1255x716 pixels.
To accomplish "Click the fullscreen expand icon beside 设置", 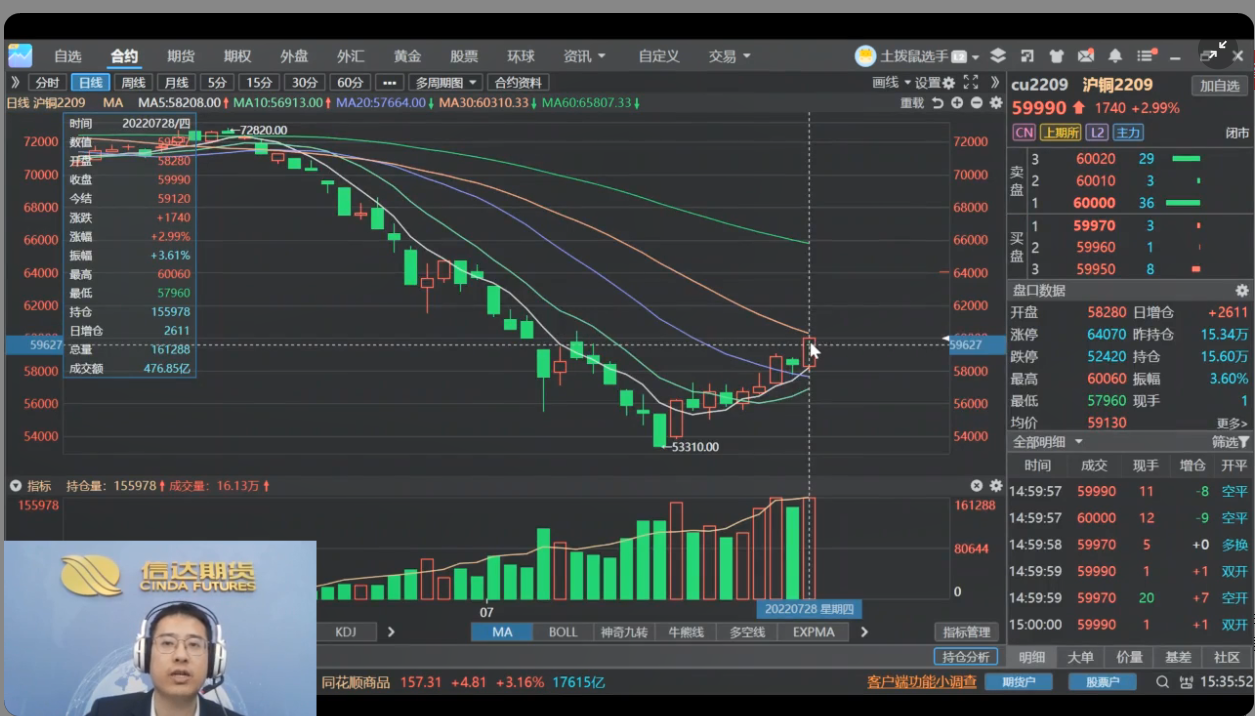I will click(970, 82).
